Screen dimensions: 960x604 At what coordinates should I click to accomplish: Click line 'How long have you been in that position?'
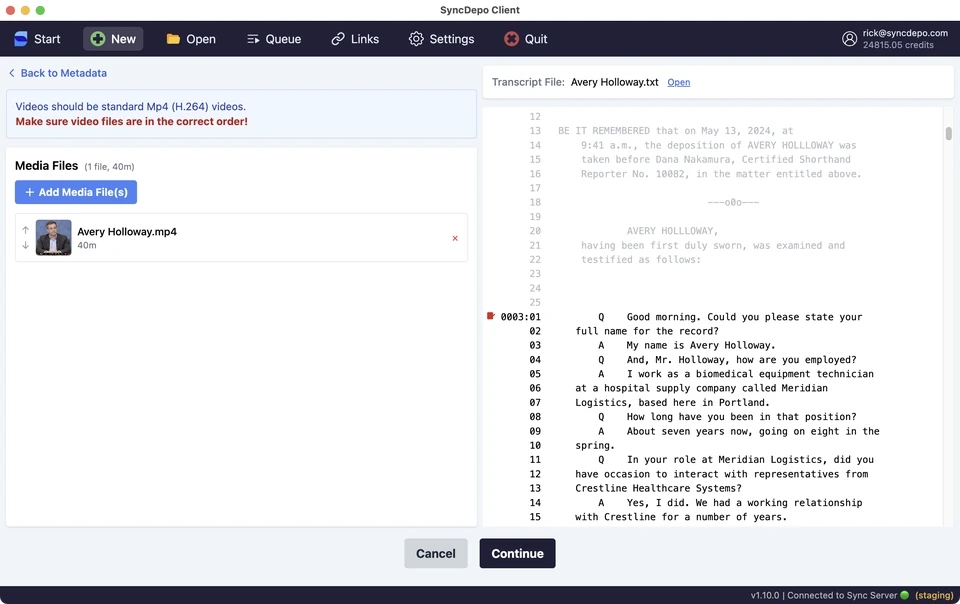(741, 417)
